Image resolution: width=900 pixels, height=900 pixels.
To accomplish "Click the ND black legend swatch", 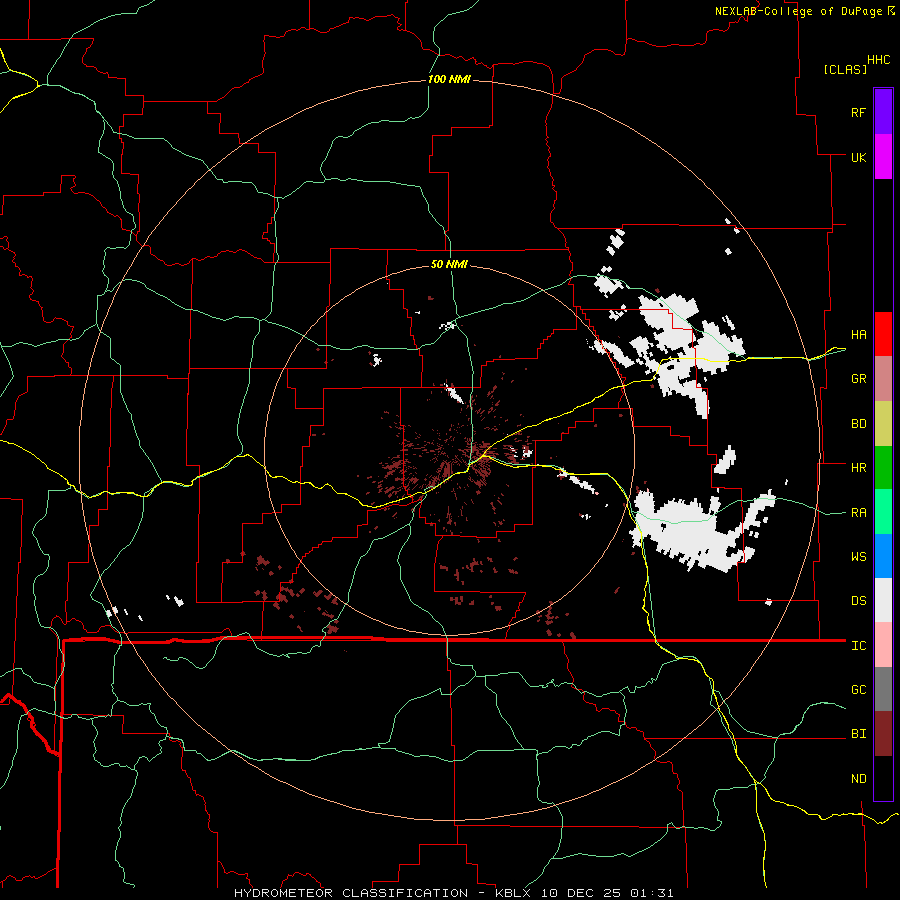I will 883,778.
